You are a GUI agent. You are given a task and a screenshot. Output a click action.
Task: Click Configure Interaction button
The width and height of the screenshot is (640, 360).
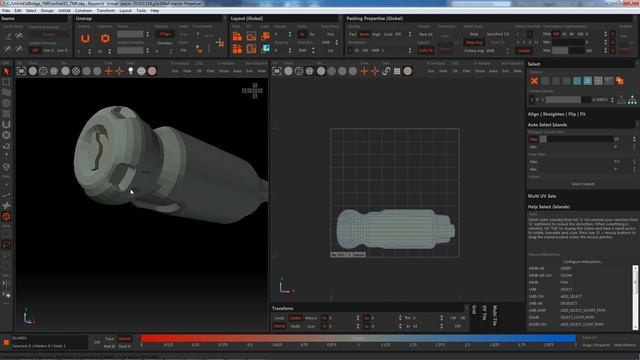583,262
